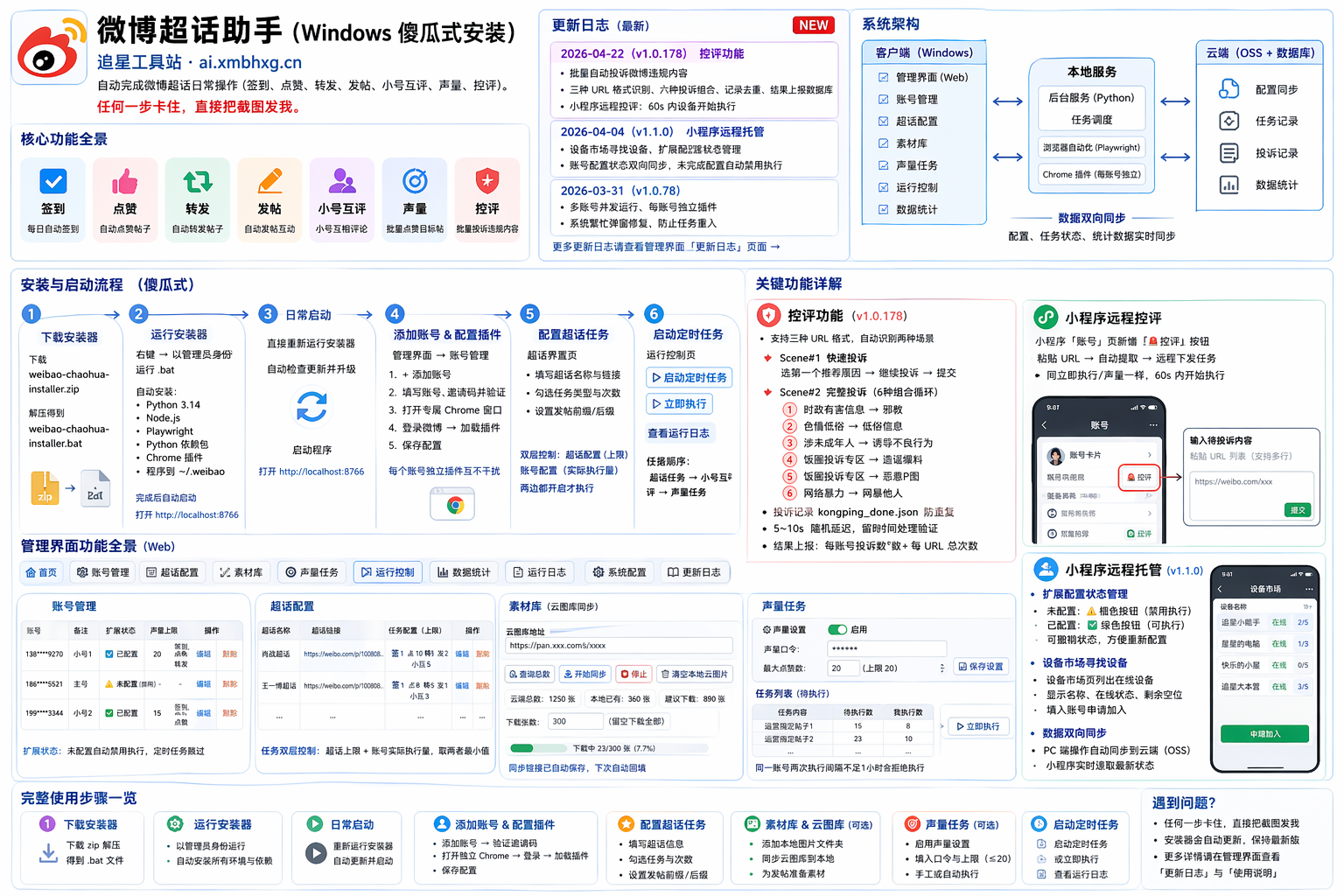Expand the 账号卡片 chevron in phone mockup
This screenshot has height=896, width=1344.
1150,455
